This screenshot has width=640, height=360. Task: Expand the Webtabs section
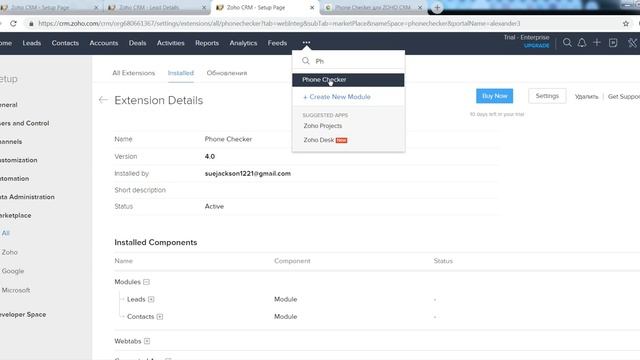pyautogui.click(x=147, y=341)
